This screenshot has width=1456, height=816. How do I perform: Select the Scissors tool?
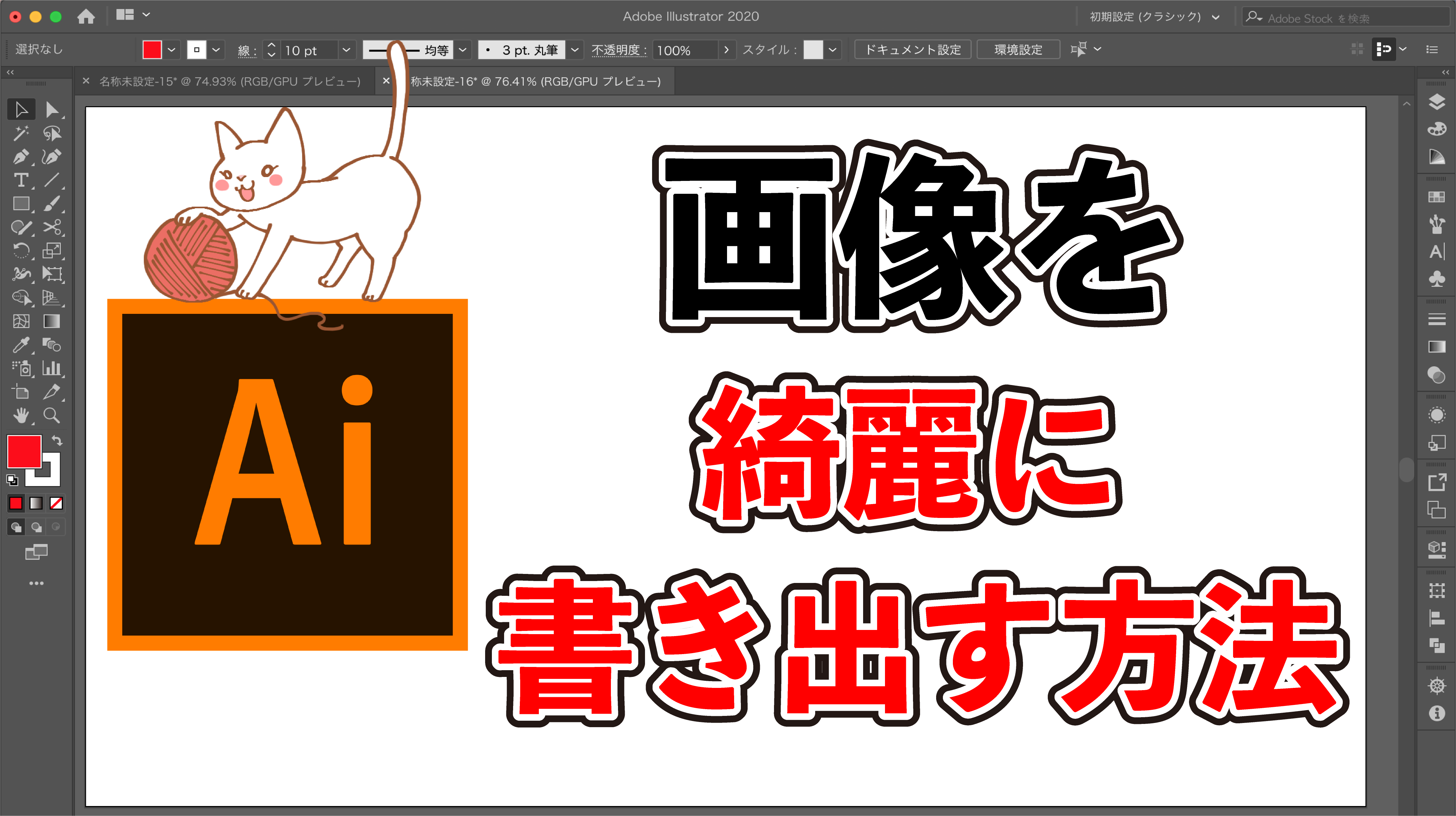point(52,227)
